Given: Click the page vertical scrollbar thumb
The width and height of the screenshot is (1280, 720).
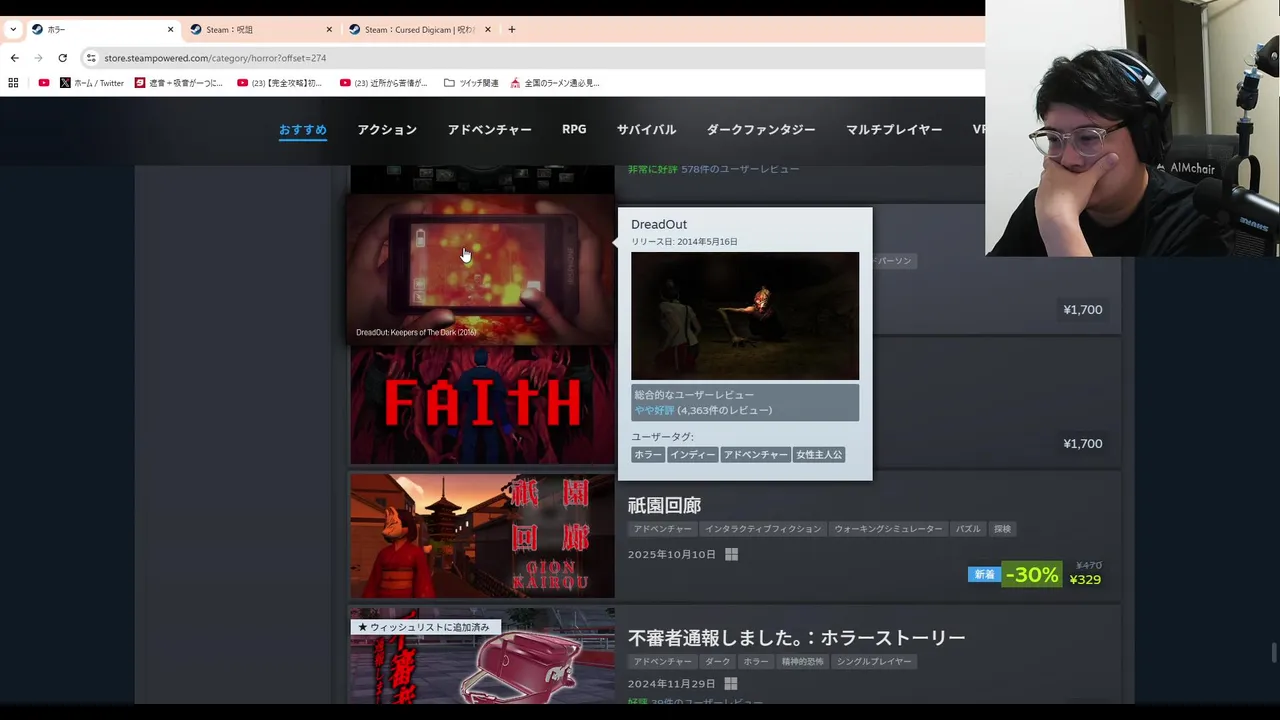Looking at the screenshot, I should pos(1273,653).
